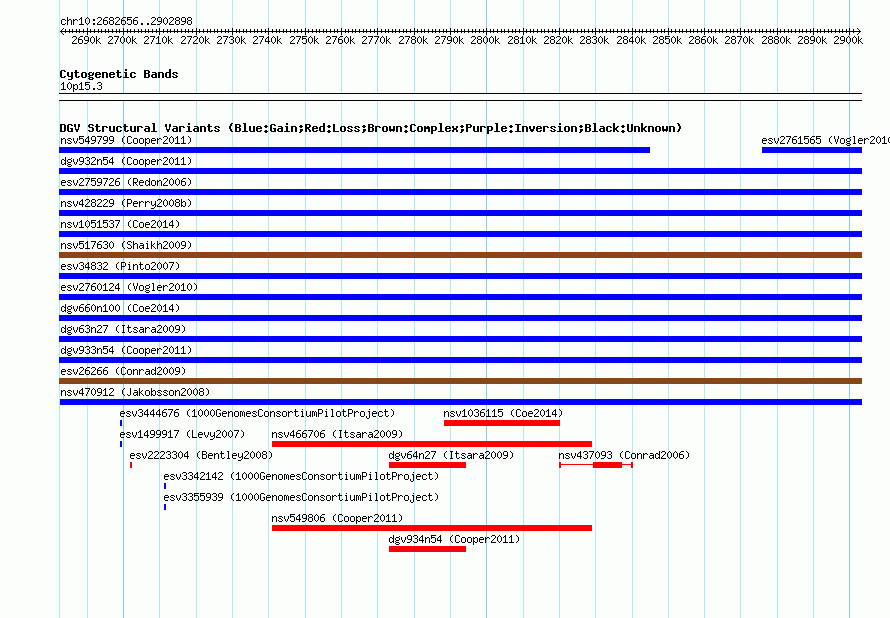Select the dgv660n100 (Coe2014) label

click(x=120, y=308)
